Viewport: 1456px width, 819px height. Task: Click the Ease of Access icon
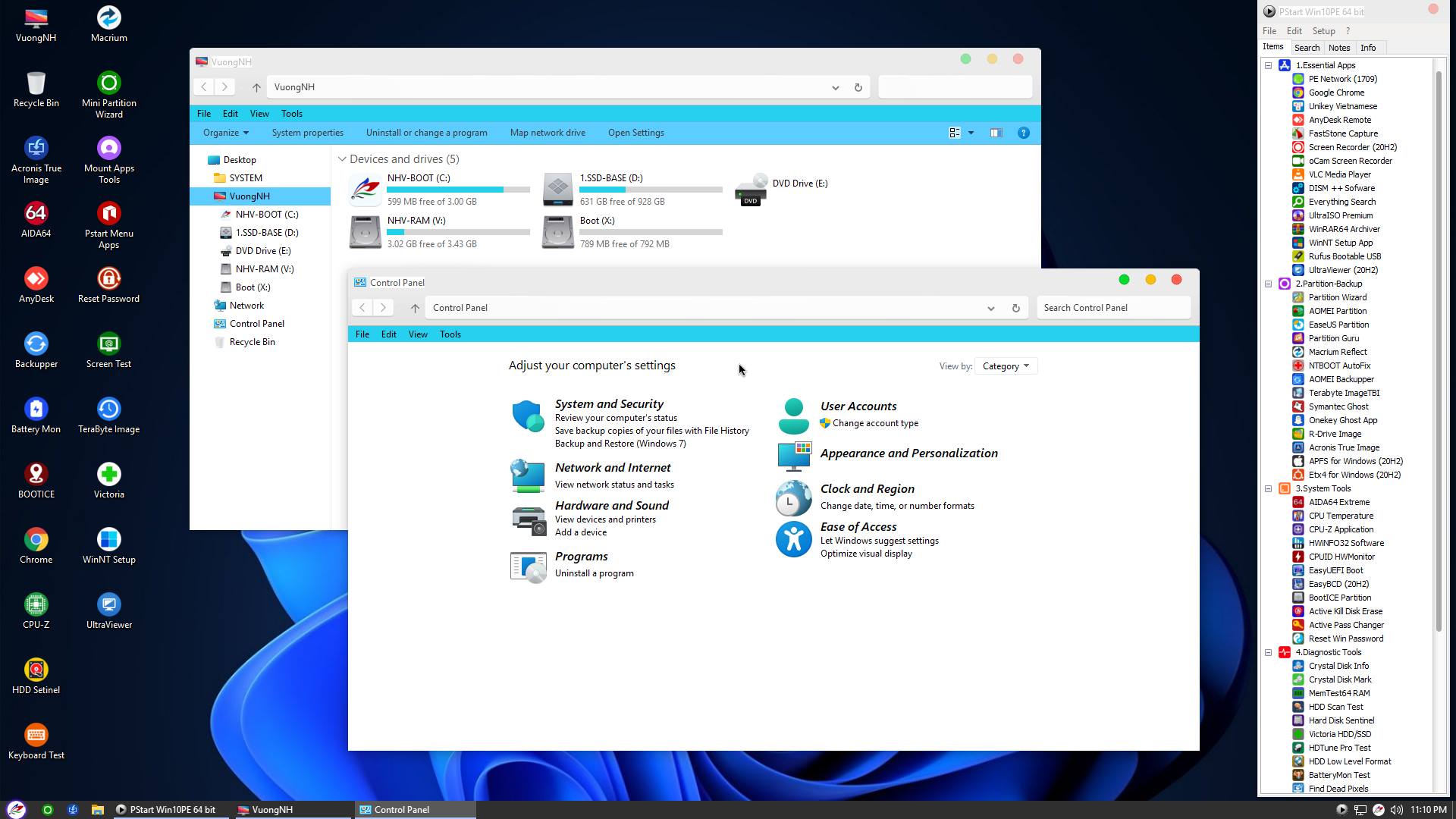tap(793, 539)
